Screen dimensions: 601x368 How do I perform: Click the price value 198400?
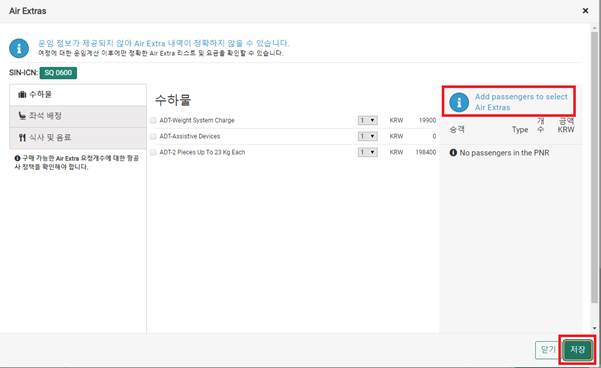coord(426,152)
